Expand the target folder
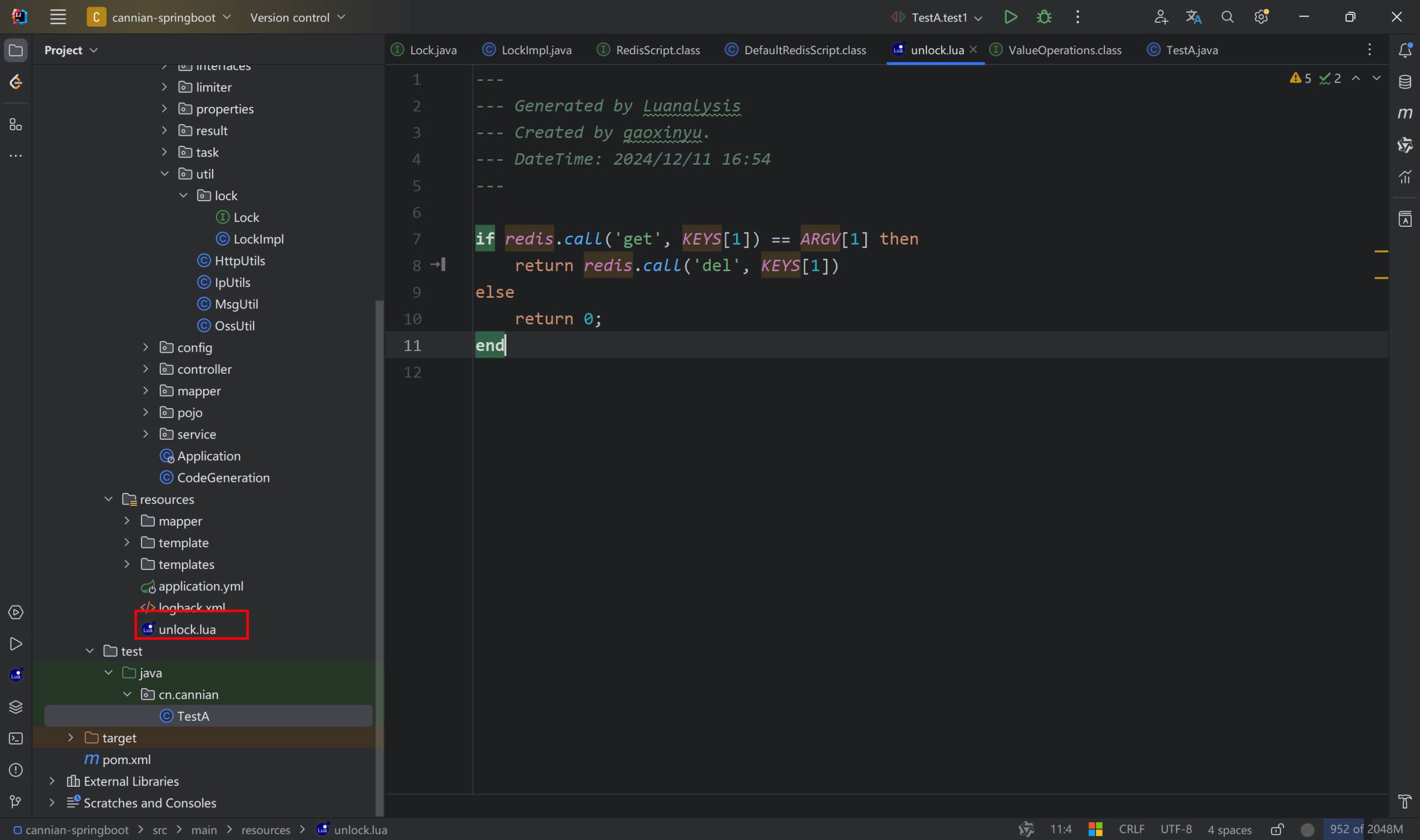 pyautogui.click(x=71, y=737)
